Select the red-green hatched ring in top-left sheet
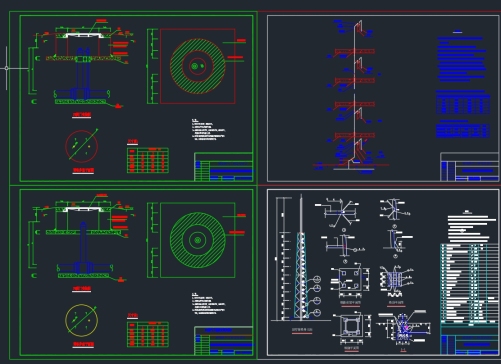The image size is (501, 364). pos(198,66)
